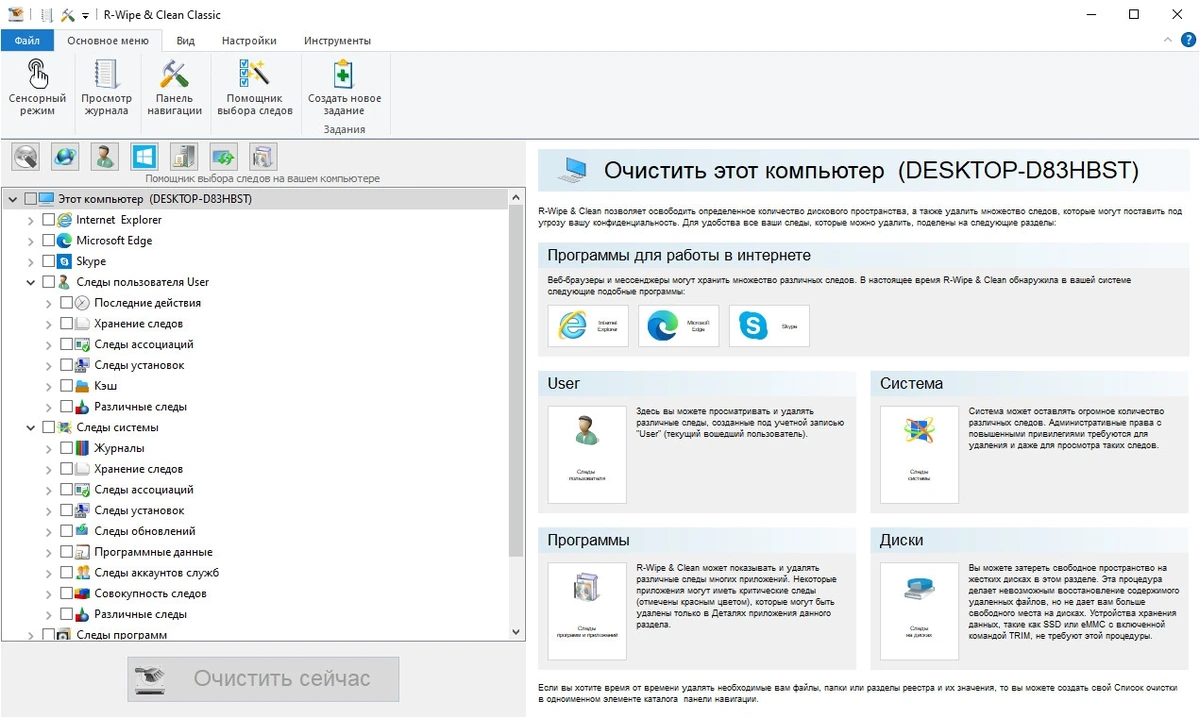Check the Журналы checkbox
This screenshot has width=1200, height=718.
tap(66, 448)
